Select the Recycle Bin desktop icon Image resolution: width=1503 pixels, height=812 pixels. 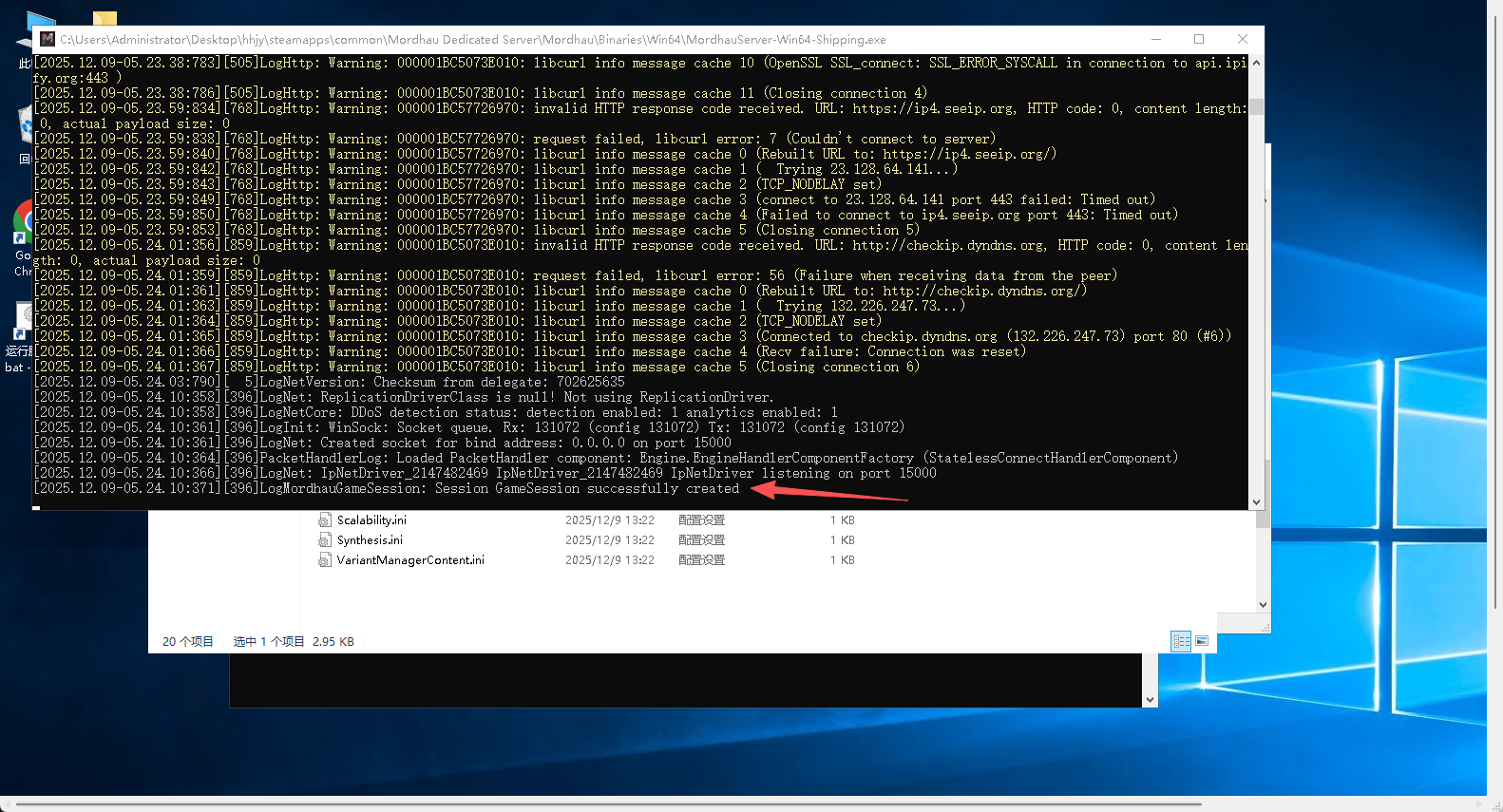24,123
